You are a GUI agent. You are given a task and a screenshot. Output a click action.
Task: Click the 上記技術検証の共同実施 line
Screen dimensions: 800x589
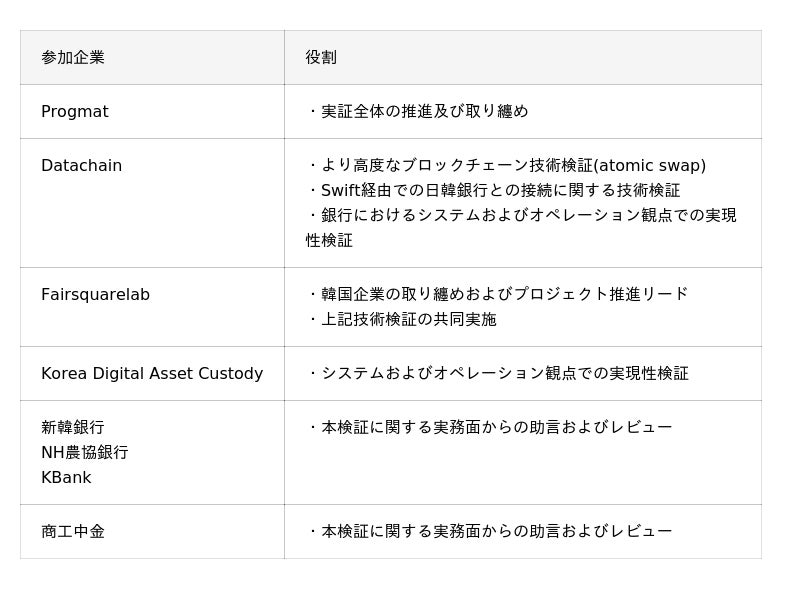[408, 320]
